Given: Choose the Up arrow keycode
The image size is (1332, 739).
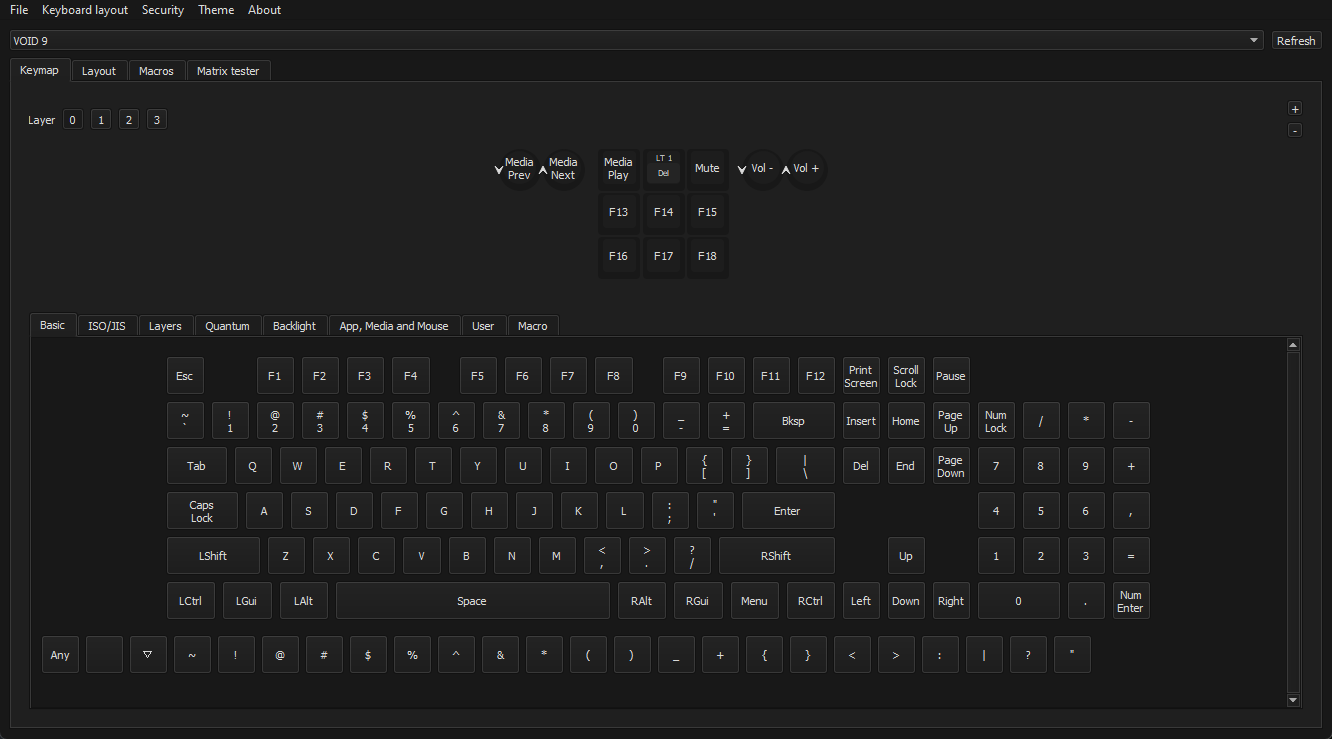Looking at the screenshot, I should pos(906,556).
